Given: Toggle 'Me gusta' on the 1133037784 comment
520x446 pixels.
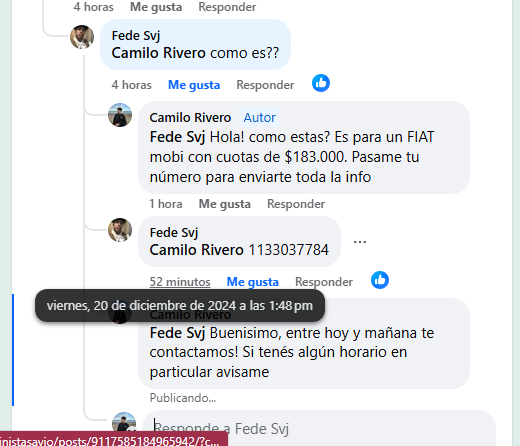Looking at the screenshot, I should point(253,282).
